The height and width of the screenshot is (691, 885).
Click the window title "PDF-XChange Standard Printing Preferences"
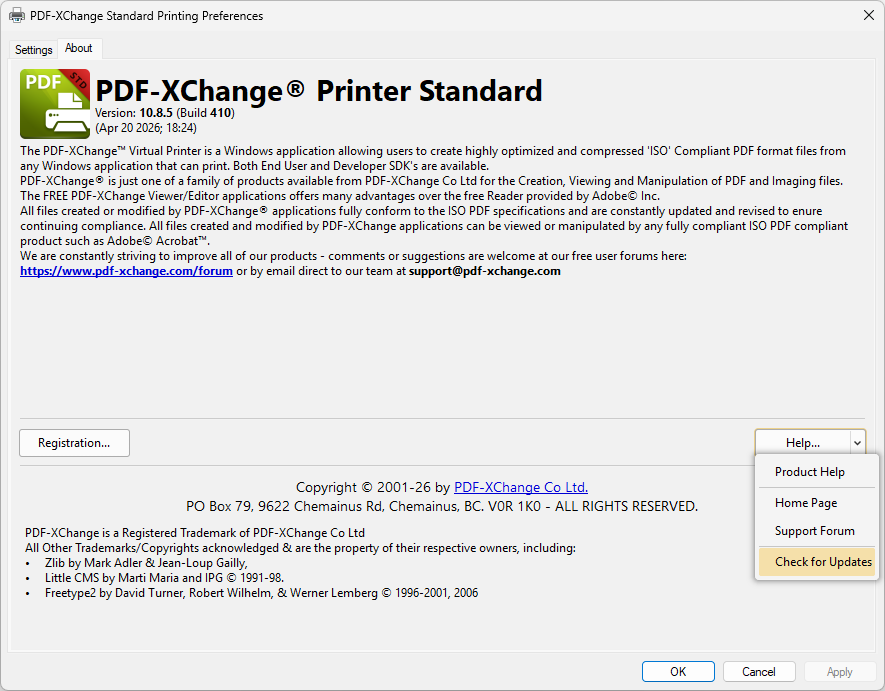146,16
